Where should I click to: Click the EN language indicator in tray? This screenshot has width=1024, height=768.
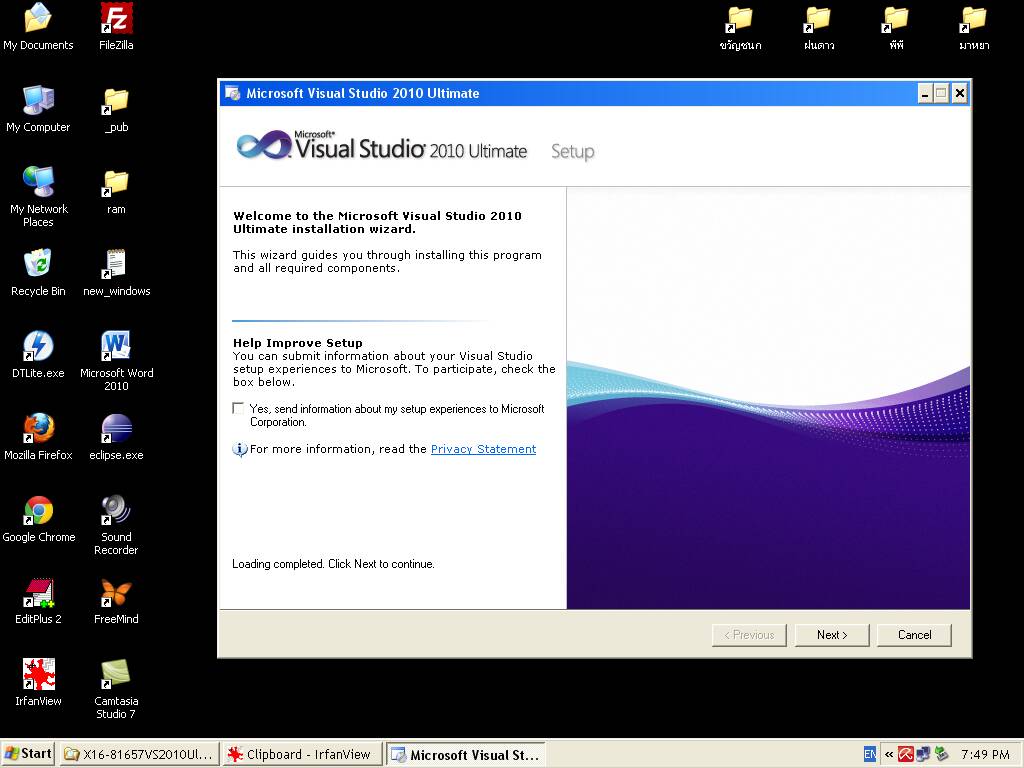tap(870, 754)
